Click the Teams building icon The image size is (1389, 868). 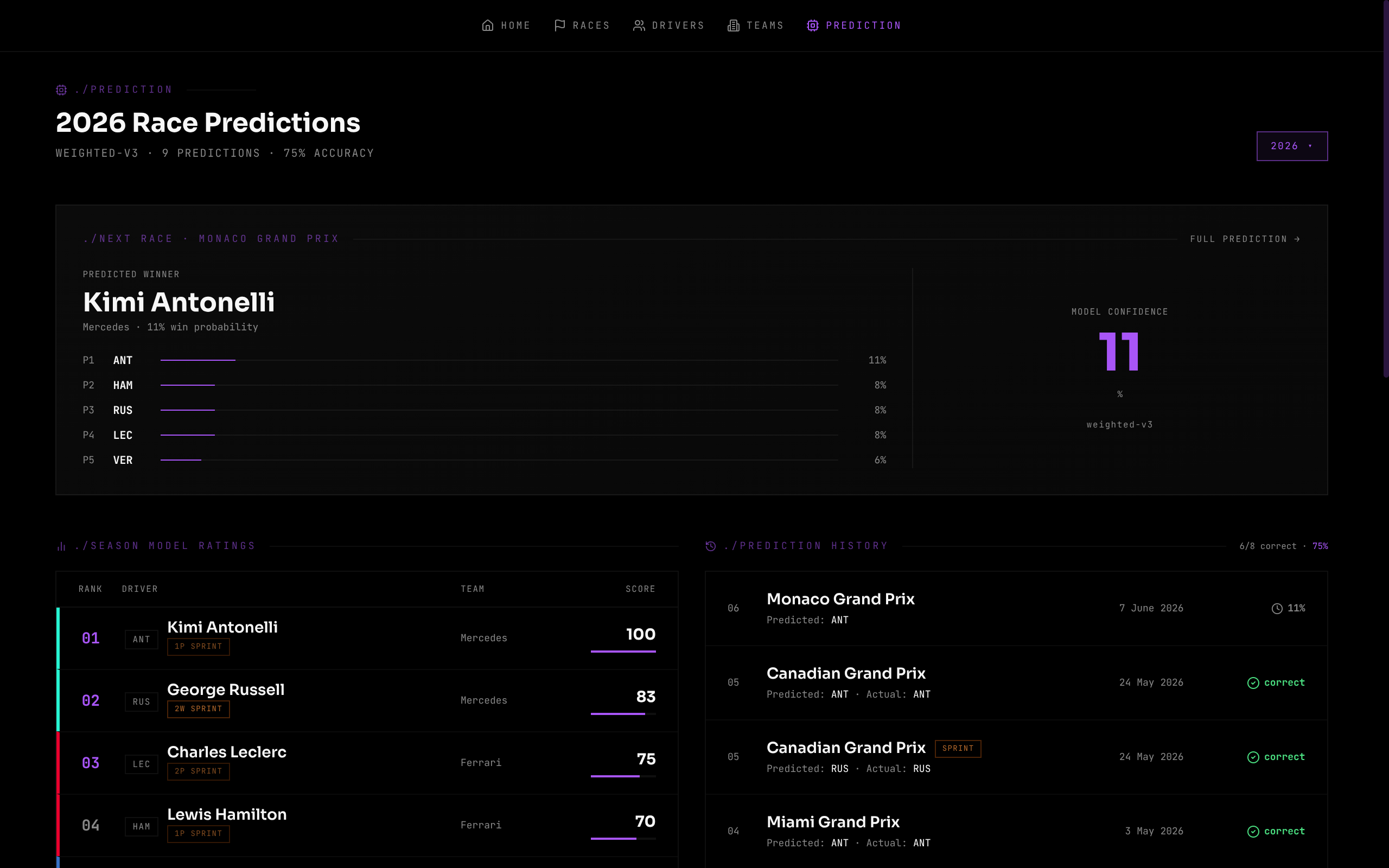(734, 25)
